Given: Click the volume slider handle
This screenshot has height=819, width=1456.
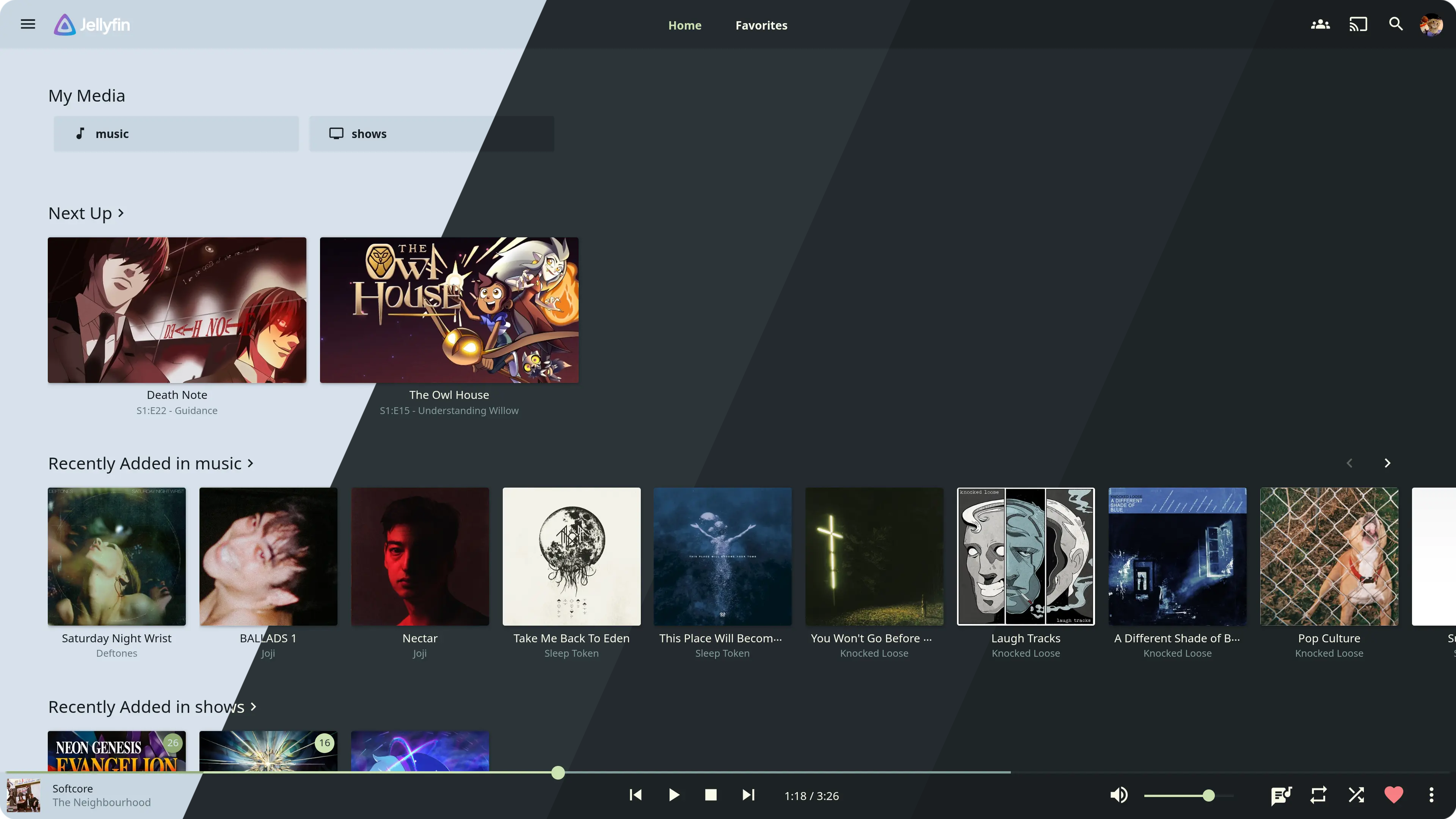Looking at the screenshot, I should click(1208, 796).
